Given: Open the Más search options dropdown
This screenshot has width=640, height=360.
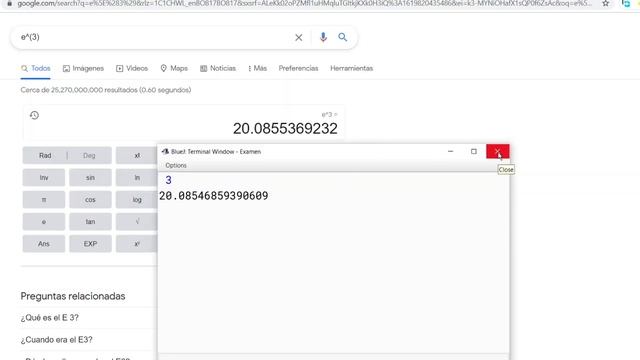Looking at the screenshot, I should click(258, 68).
